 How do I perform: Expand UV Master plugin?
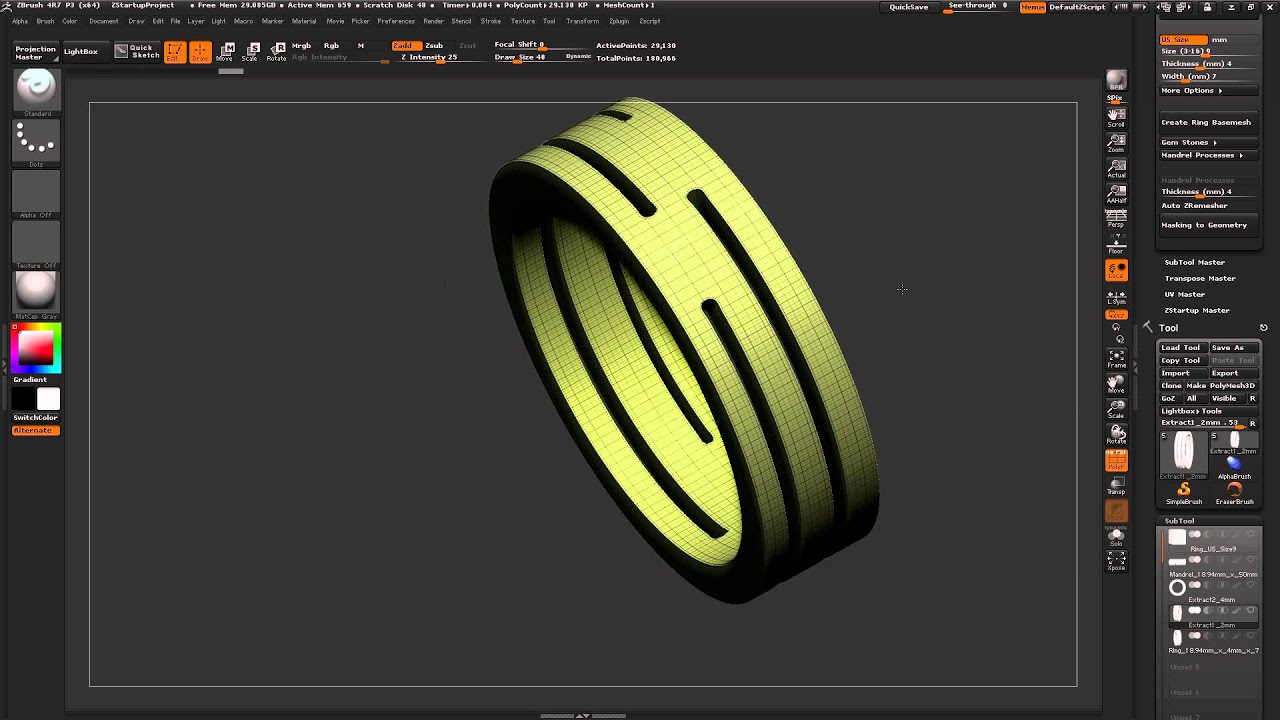[x=1185, y=294]
